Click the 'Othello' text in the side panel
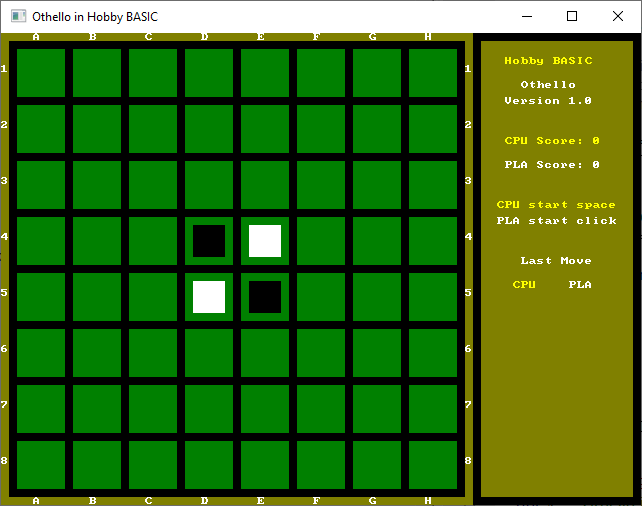This screenshot has height=506, width=642. pos(548,85)
